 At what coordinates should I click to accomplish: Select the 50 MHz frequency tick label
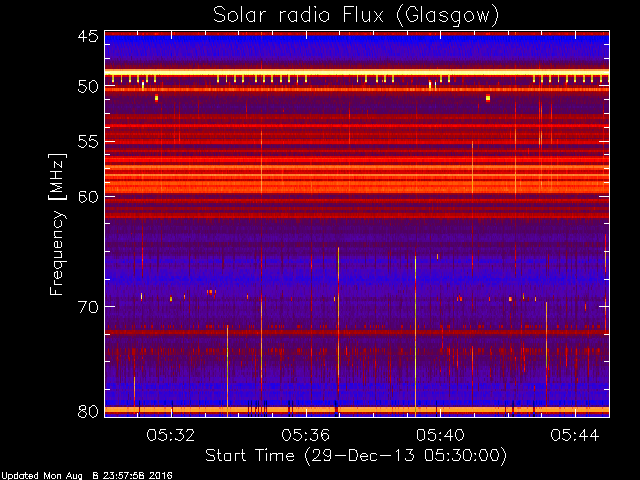pos(88,87)
